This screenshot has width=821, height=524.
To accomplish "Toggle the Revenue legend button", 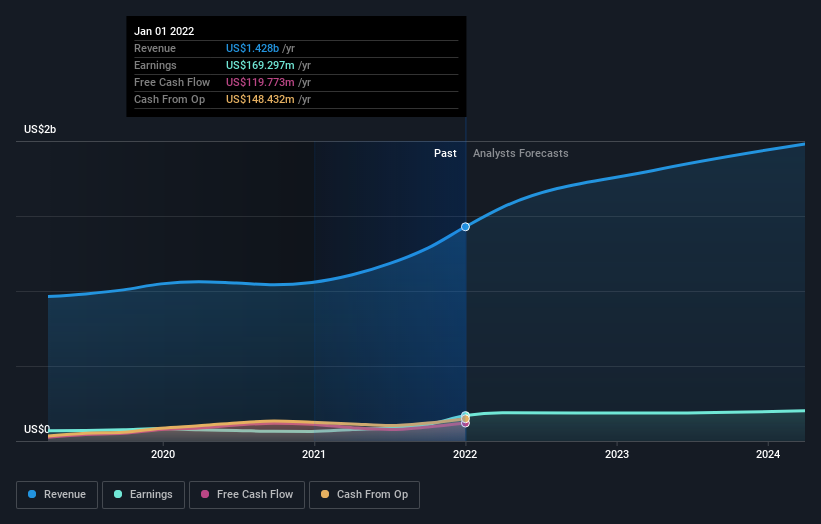I will pos(57,495).
